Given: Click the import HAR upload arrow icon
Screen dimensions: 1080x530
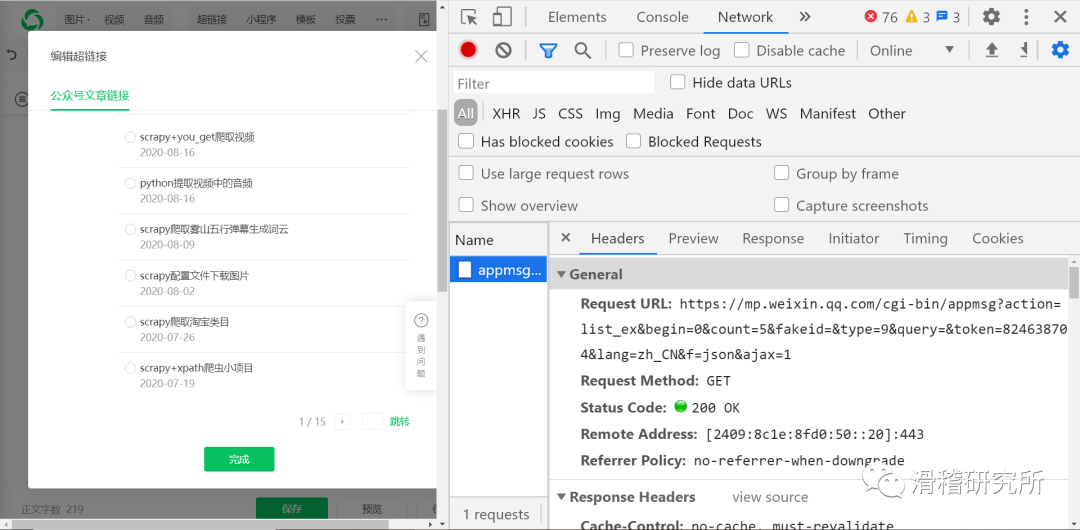Looking at the screenshot, I should [992, 50].
